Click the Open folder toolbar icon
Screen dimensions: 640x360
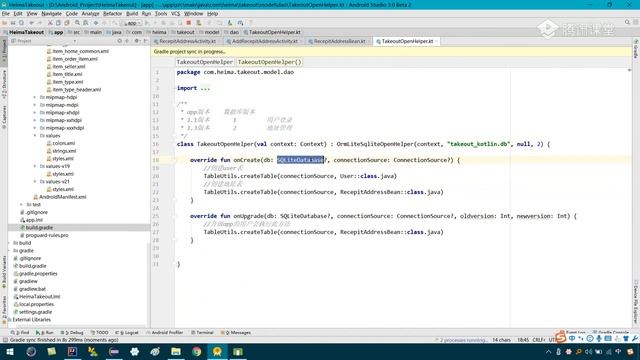[x=4, y=23]
